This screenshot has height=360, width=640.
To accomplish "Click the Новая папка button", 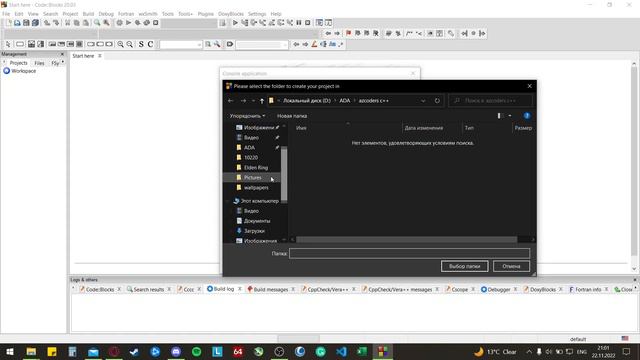I will [292, 116].
